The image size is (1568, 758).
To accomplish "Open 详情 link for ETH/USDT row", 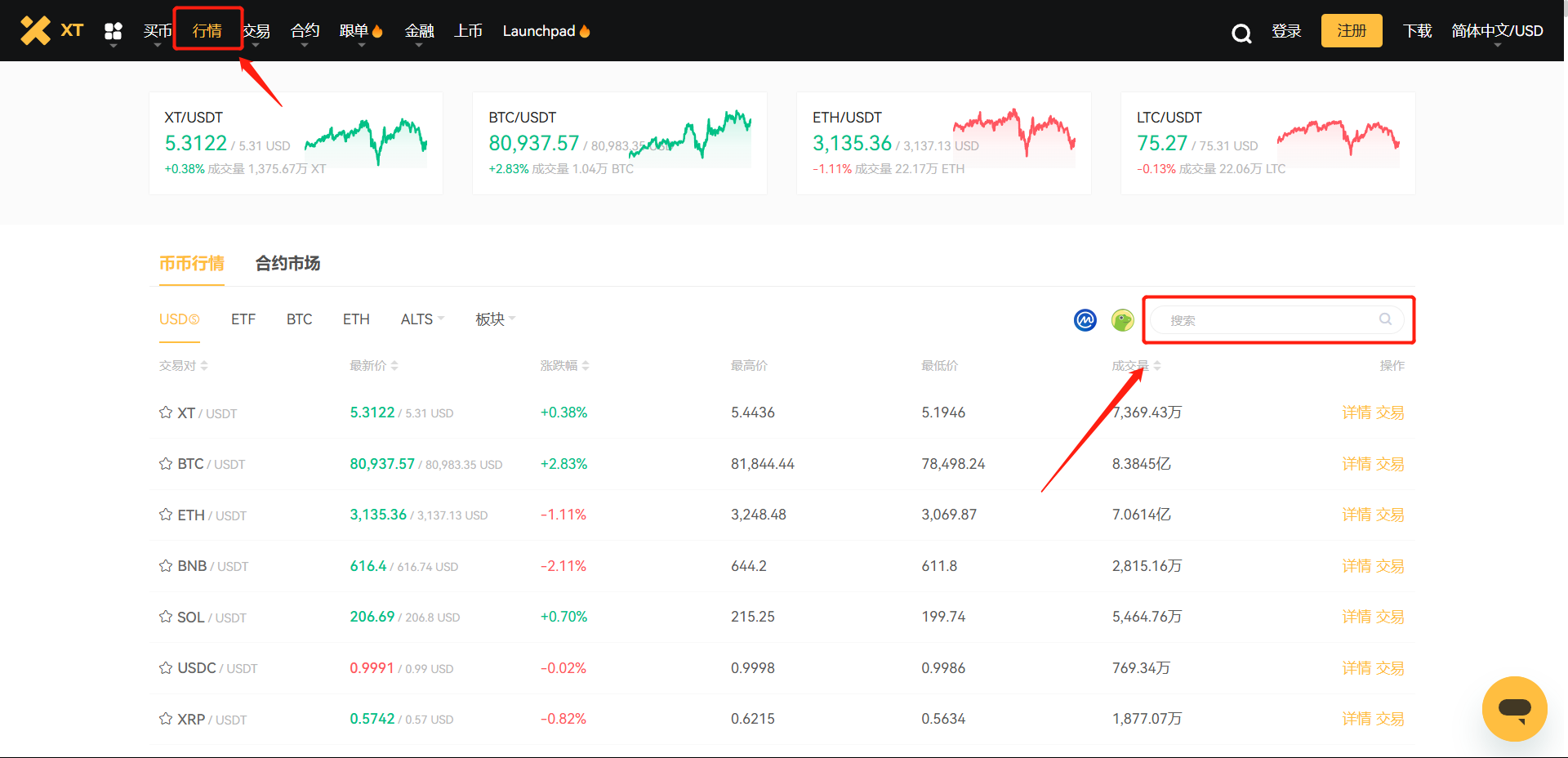I will tap(1356, 515).
